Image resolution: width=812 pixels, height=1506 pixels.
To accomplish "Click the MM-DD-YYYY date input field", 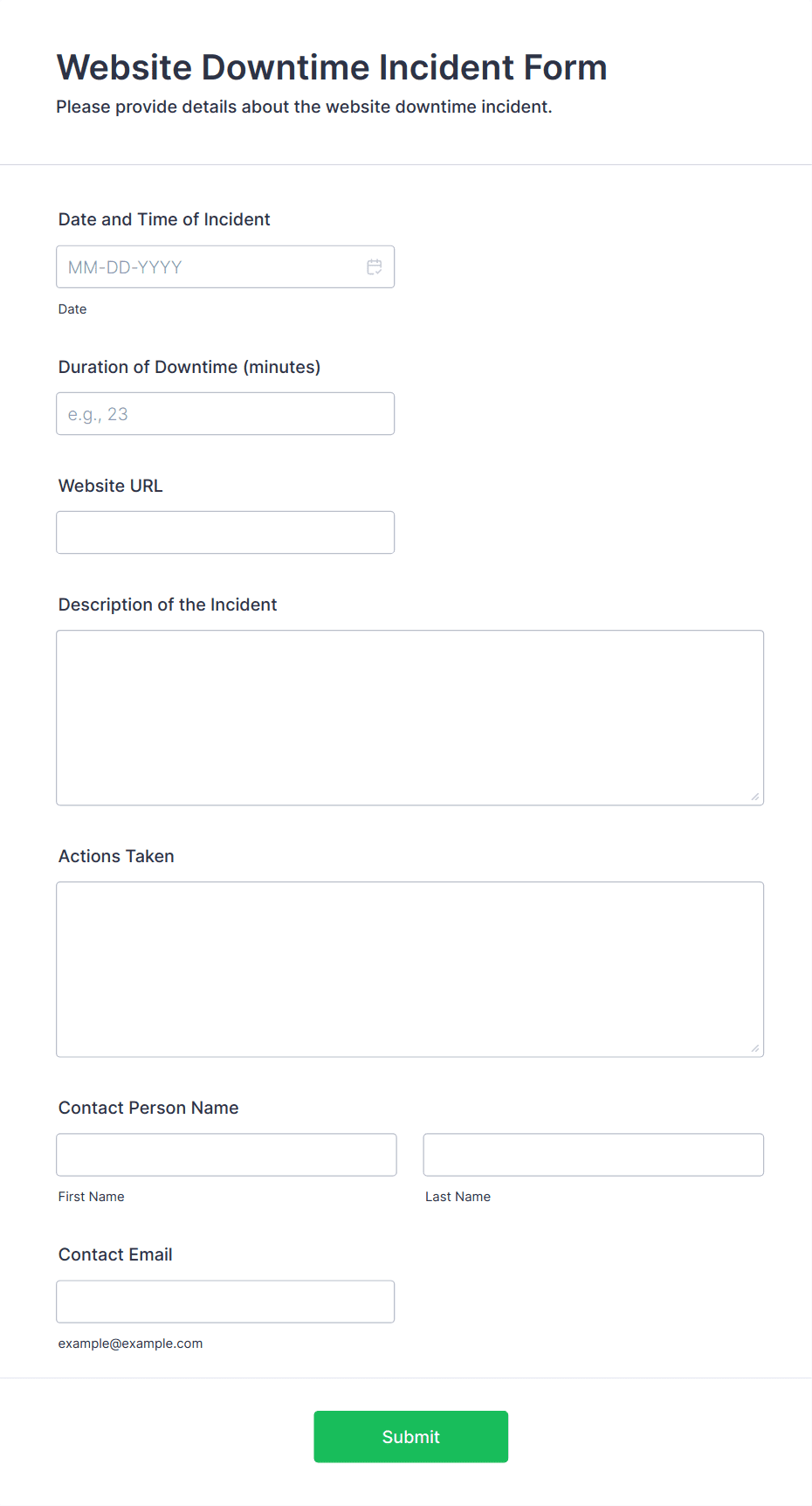I will pyautogui.click(x=225, y=267).
